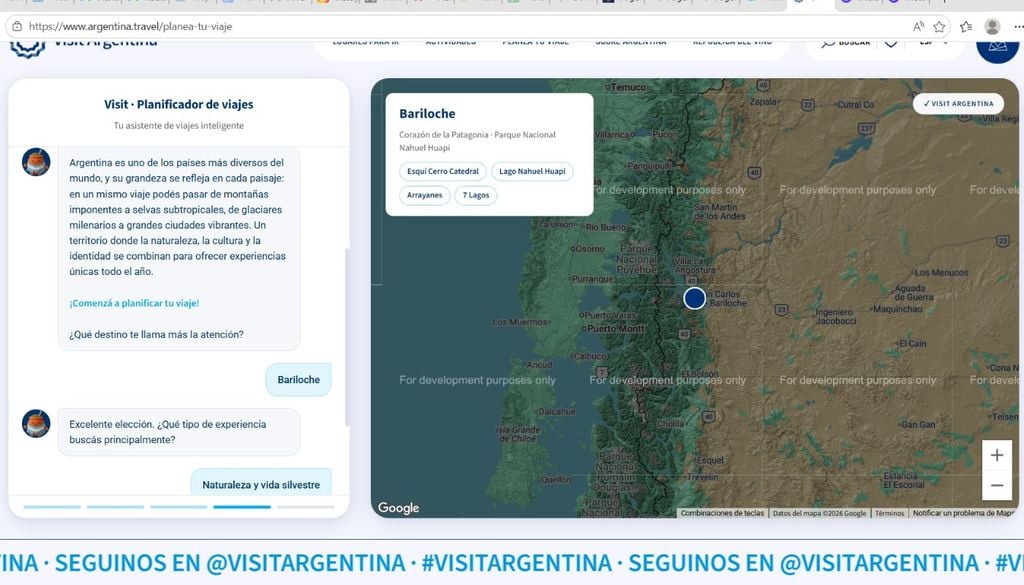1024x585 pixels.
Task: Click the Temuco map label
Action: coord(628,87)
